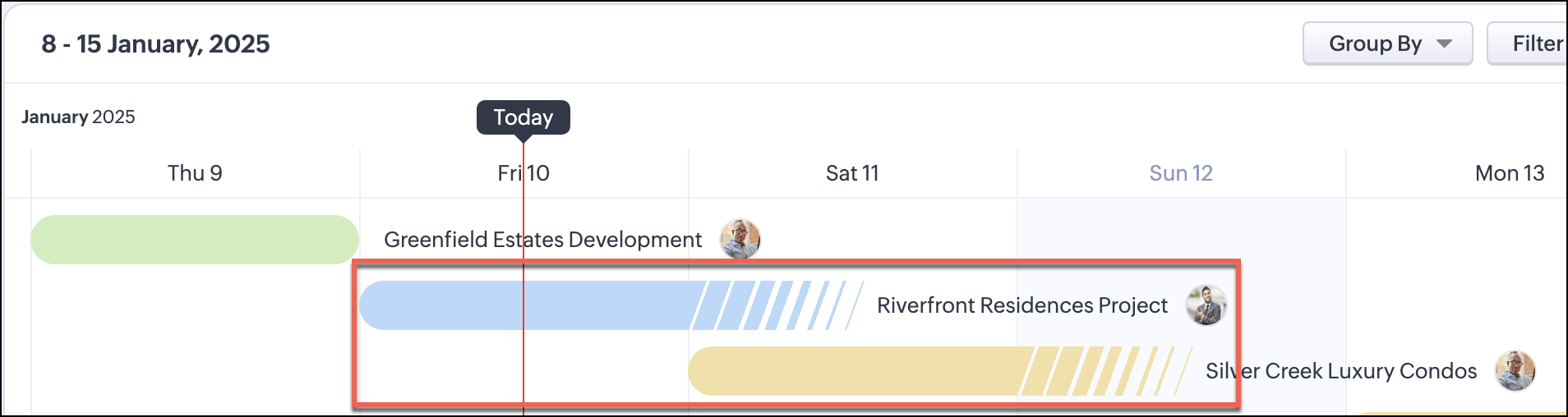
Task: Click the Today marker label
Action: click(x=523, y=117)
